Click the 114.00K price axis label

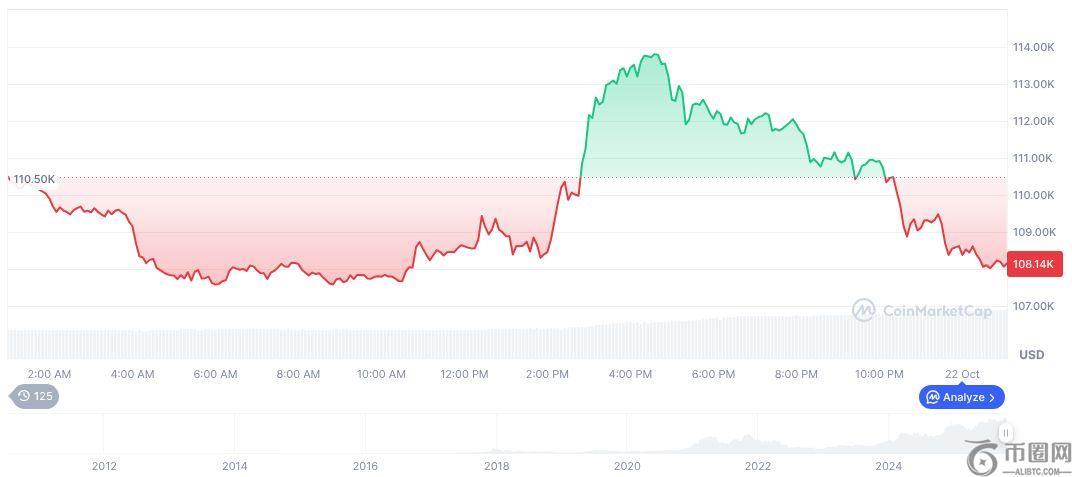click(1034, 47)
